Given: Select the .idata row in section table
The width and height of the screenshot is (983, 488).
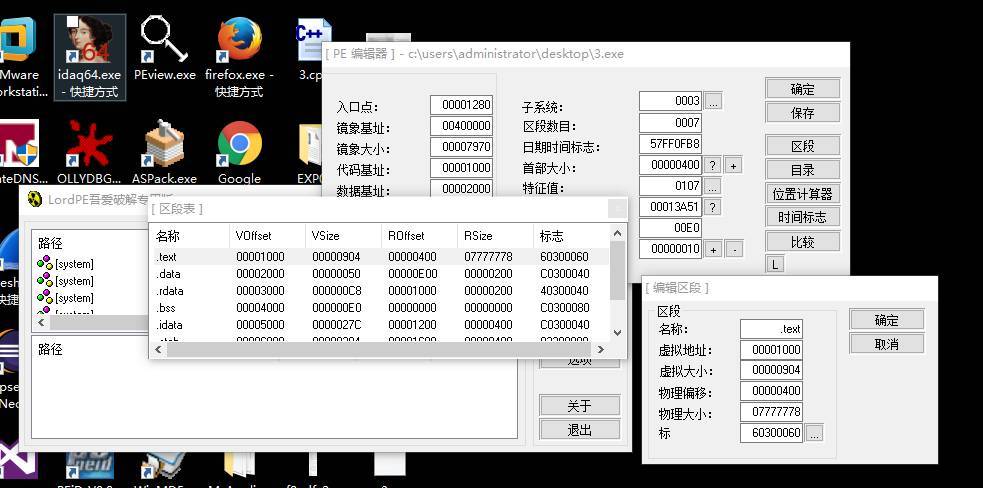Looking at the screenshot, I should (x=380, y=324).
